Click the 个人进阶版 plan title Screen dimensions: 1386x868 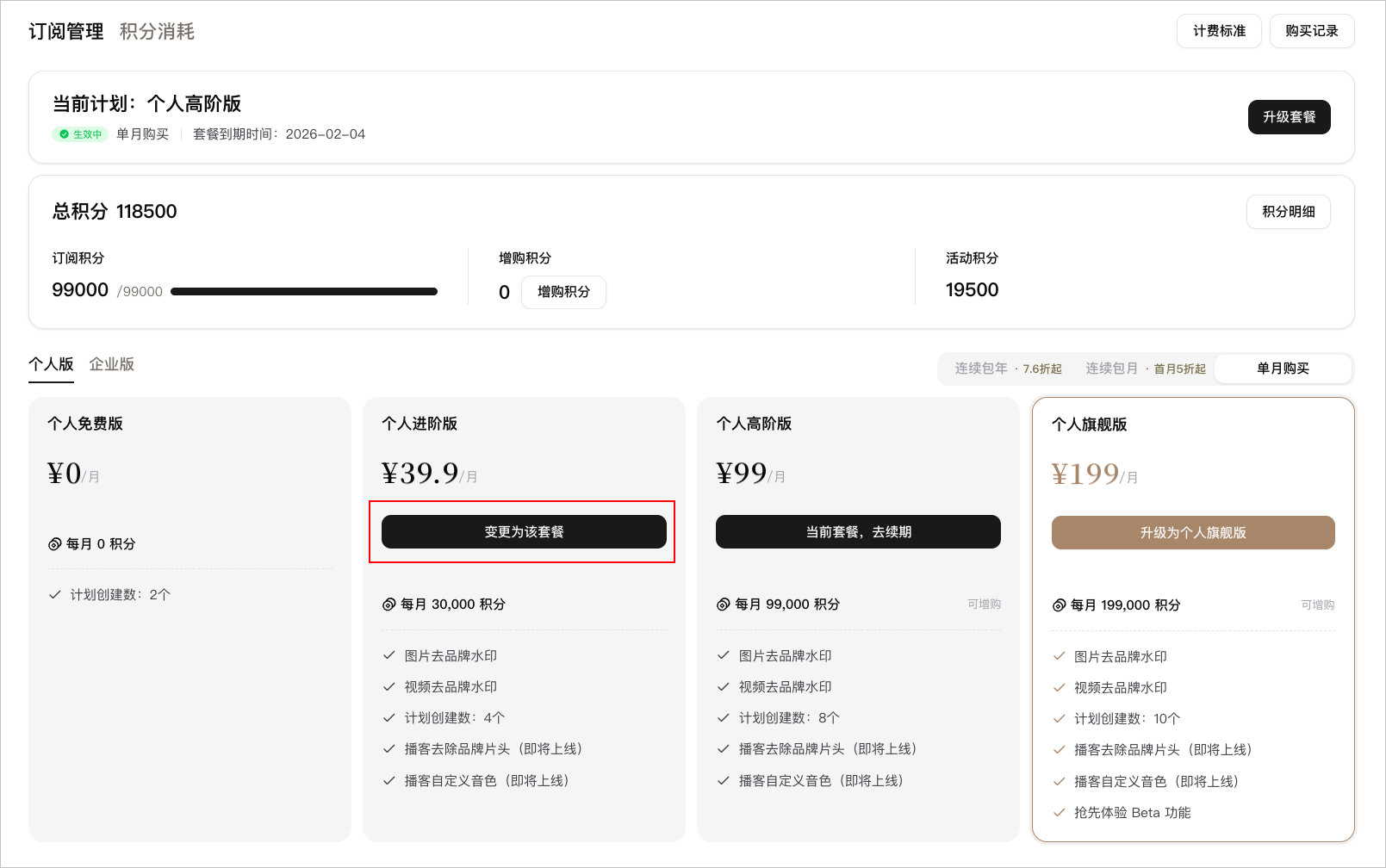(420, 424)
